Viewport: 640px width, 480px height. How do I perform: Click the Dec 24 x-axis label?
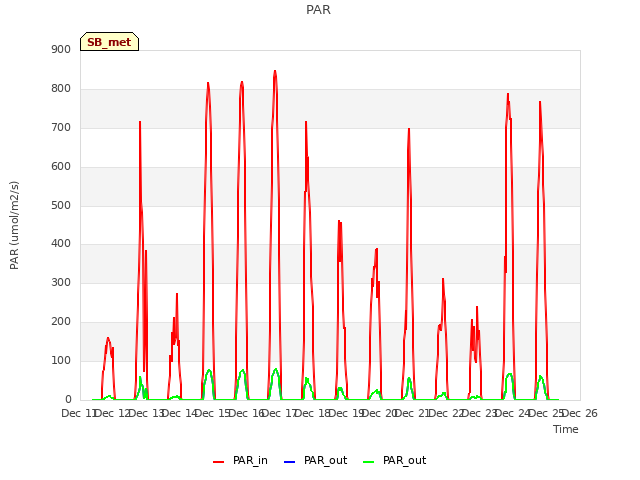click(x=513, y=413)
